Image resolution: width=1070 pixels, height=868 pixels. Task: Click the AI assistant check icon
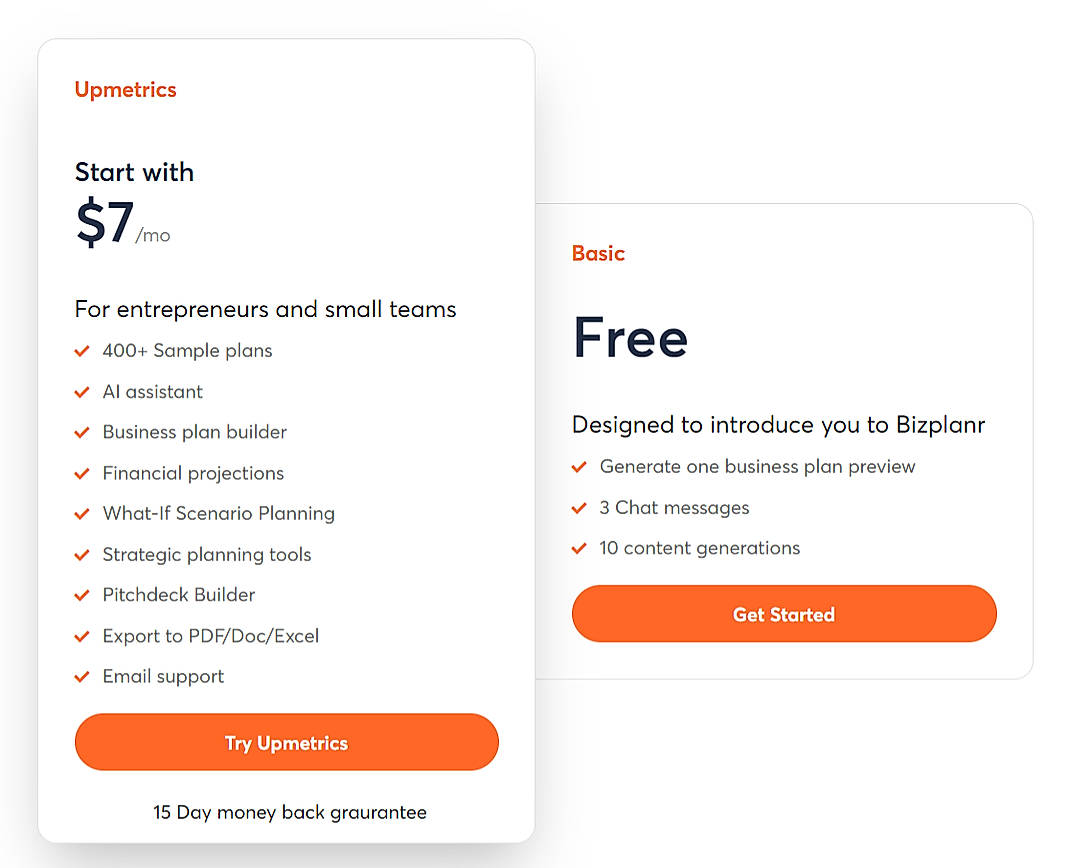tap(82, 392)
